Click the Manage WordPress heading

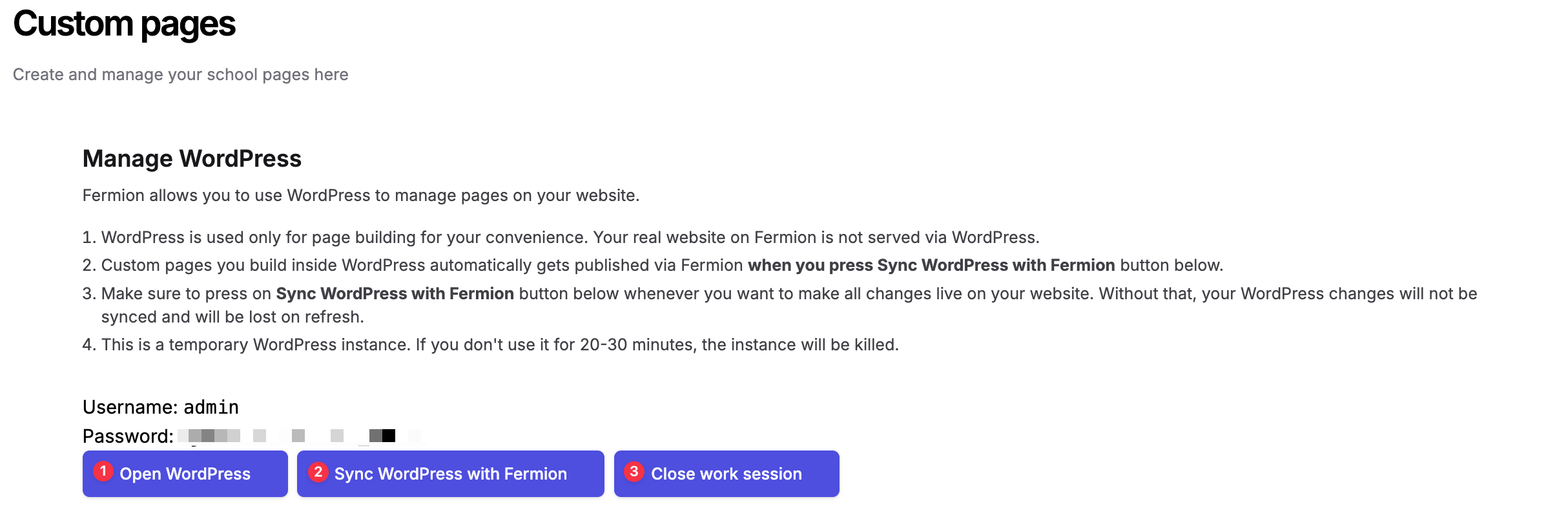pos(192,158)
